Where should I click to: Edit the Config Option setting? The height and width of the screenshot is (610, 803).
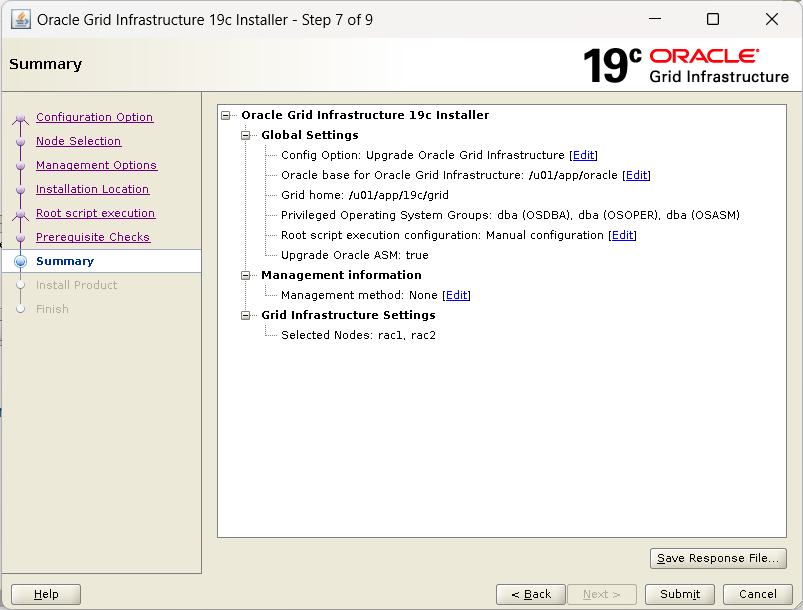pos(583,155)
